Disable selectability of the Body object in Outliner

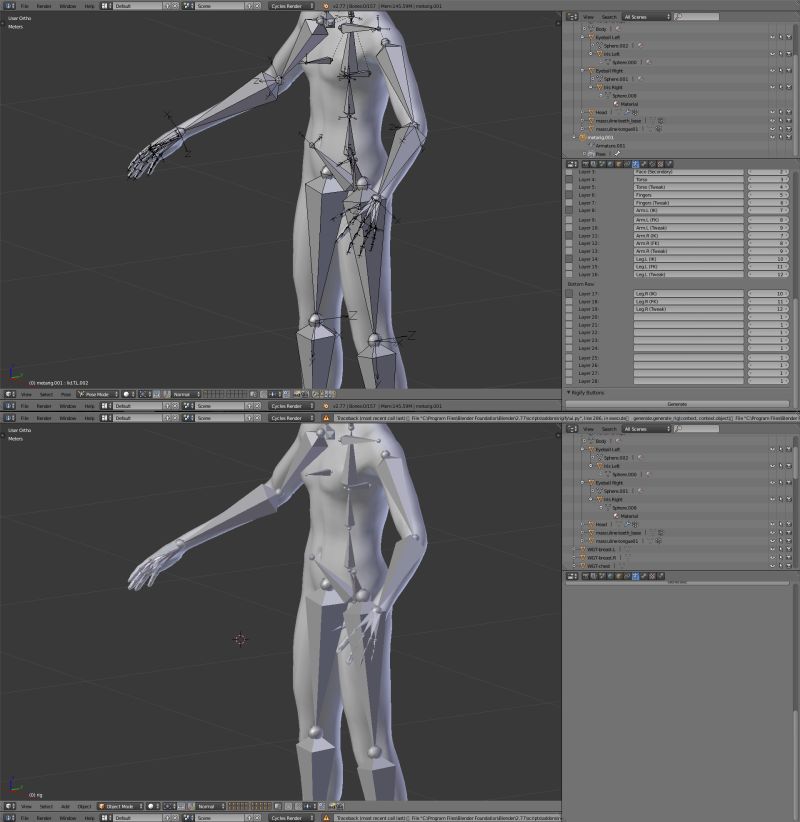click(781, 29)
